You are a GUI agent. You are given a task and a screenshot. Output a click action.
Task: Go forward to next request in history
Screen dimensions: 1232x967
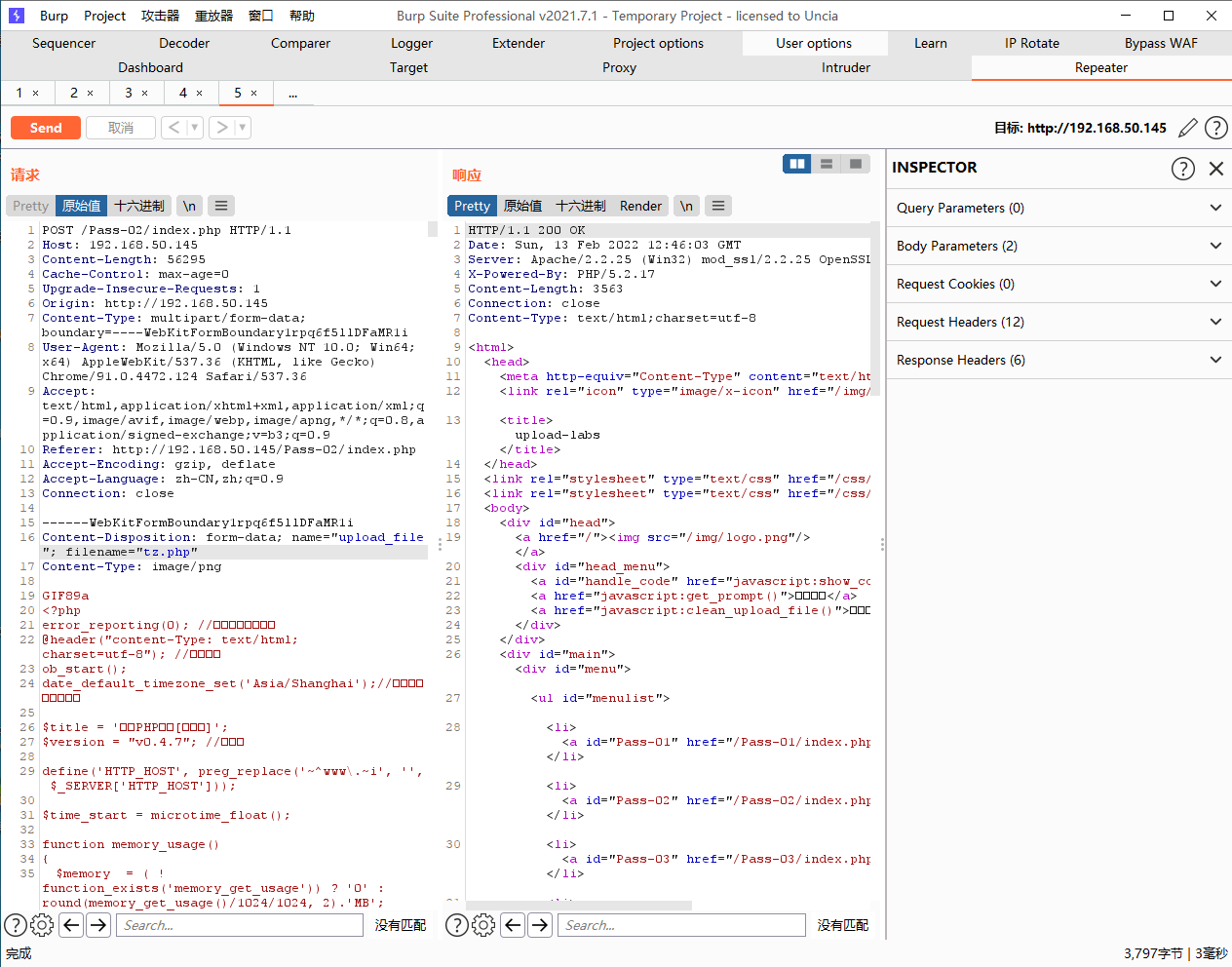click(222, 128)
